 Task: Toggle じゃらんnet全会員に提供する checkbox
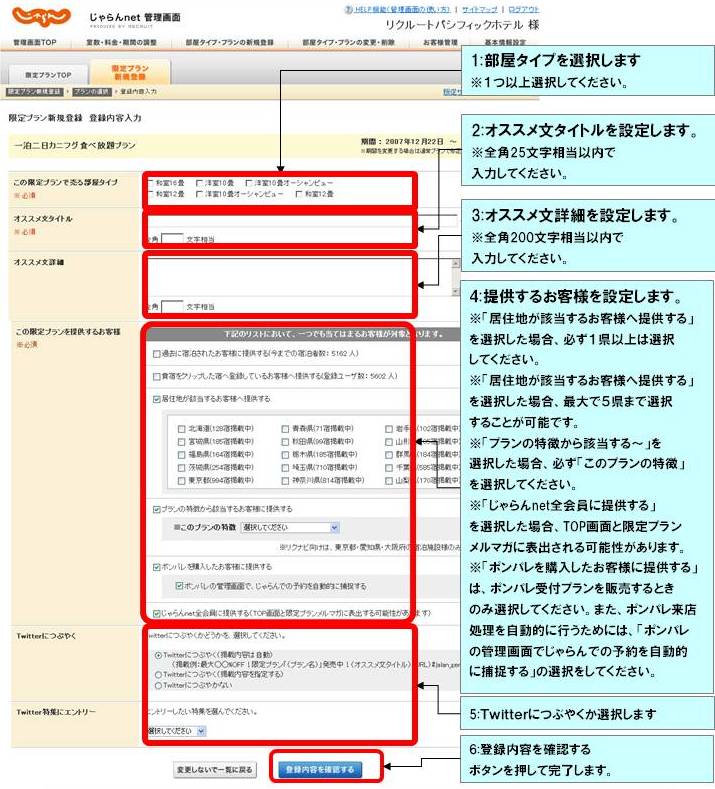(x=155, y=612)
